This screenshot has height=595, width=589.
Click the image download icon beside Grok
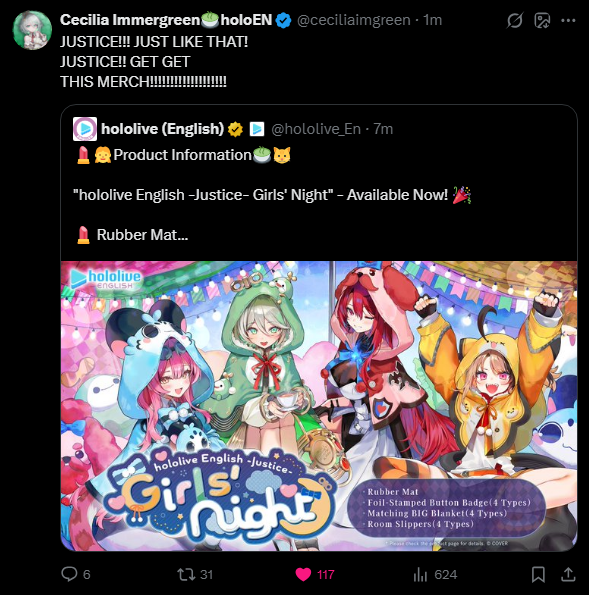point(542,20)
